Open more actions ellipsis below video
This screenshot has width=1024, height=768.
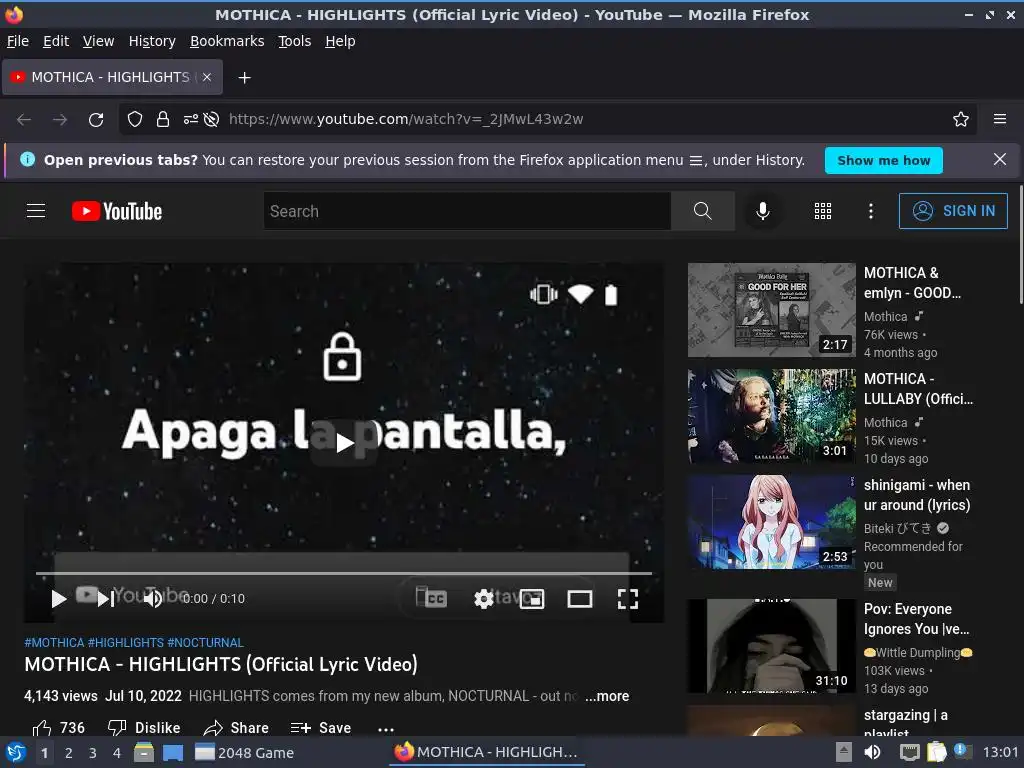tap(386, 729)
